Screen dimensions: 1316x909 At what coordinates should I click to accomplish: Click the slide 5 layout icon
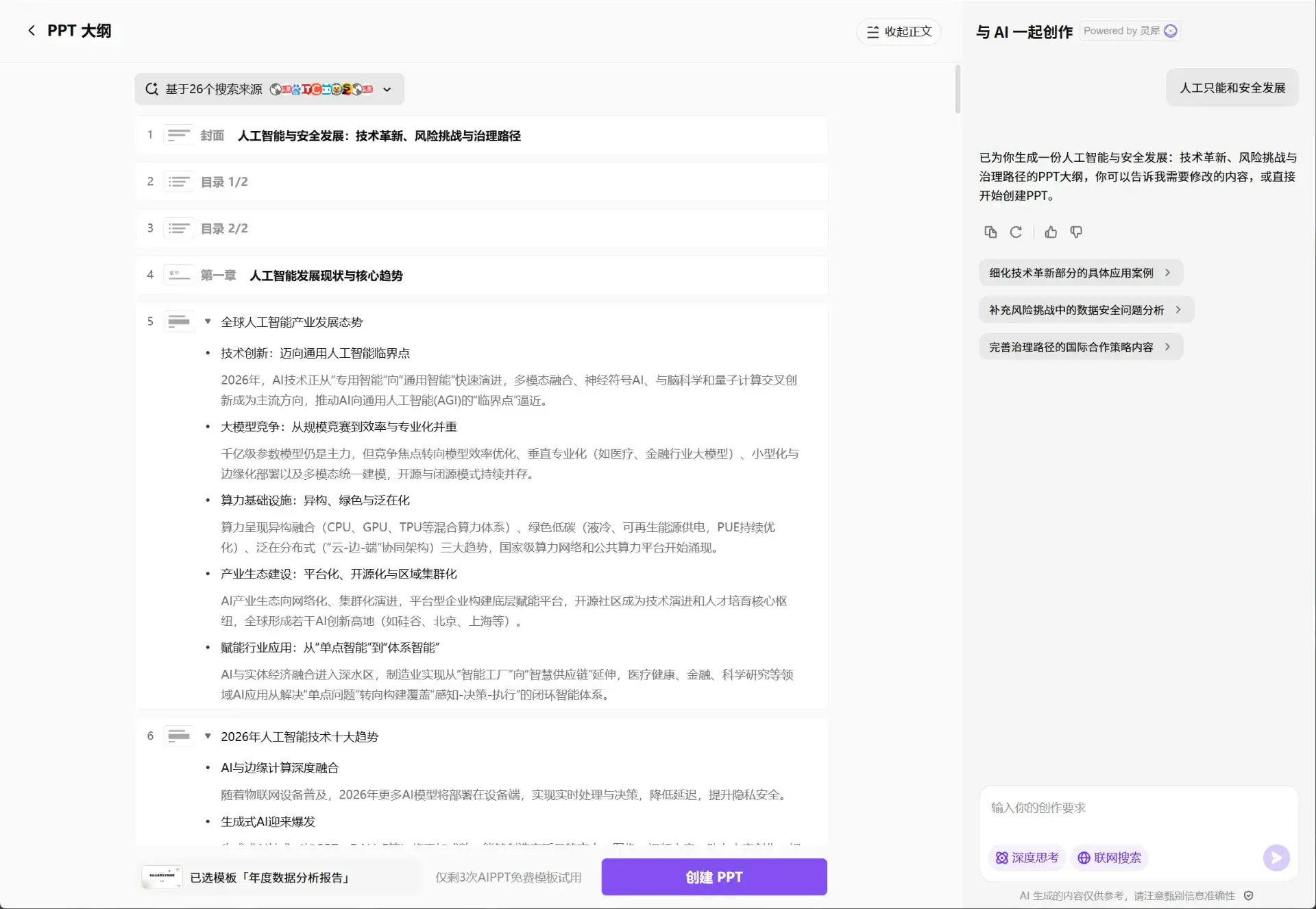[x=179, y=322]
